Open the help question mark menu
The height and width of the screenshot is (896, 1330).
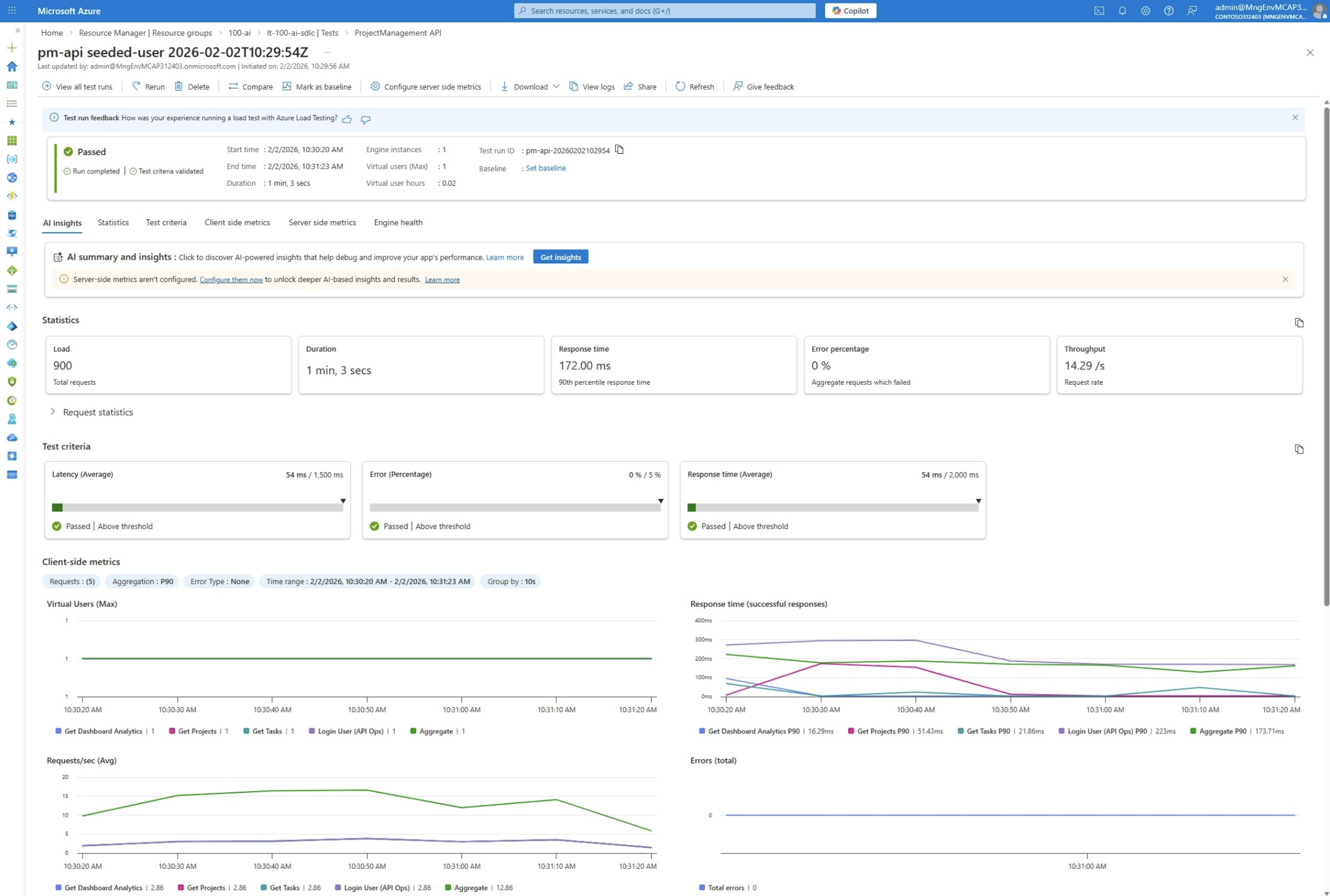click(x=1168, y=10)
